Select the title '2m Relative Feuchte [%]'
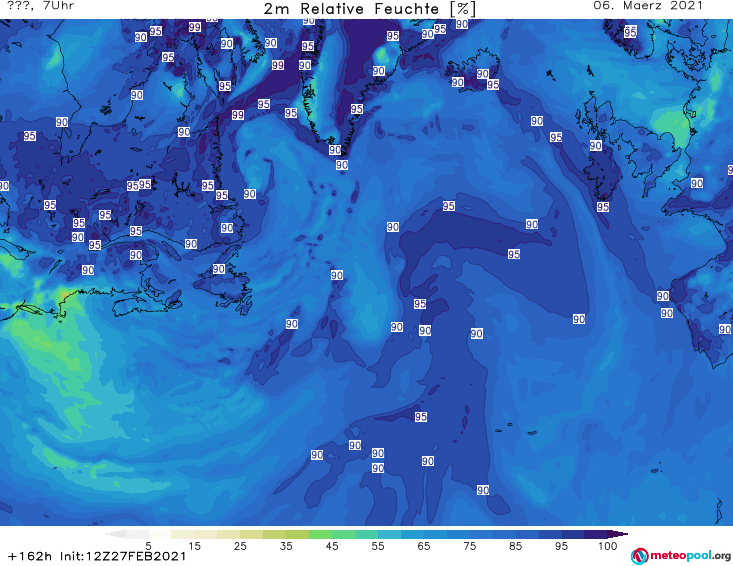This screenshot has height=566, width=733. (369, 9)
